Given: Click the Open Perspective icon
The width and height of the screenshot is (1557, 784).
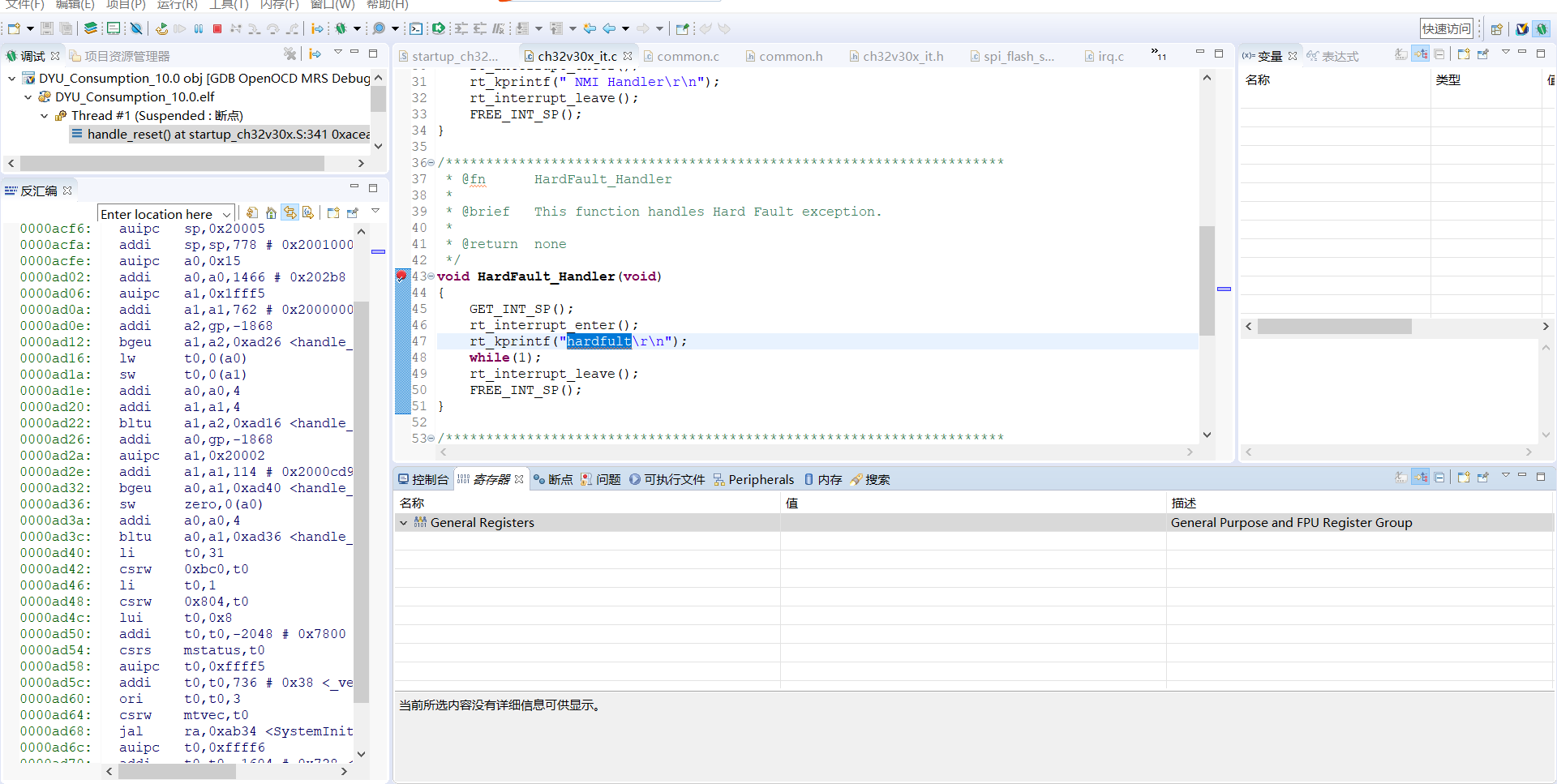Looking at the screenshot, I should point(1497,29).
